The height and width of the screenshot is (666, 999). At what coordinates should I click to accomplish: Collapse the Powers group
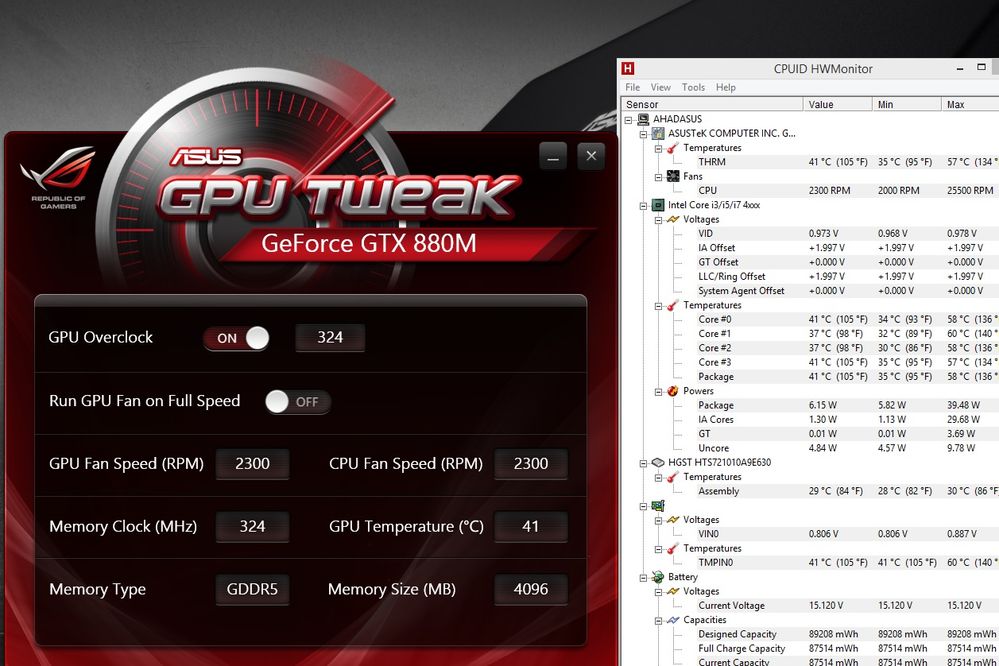658,391
